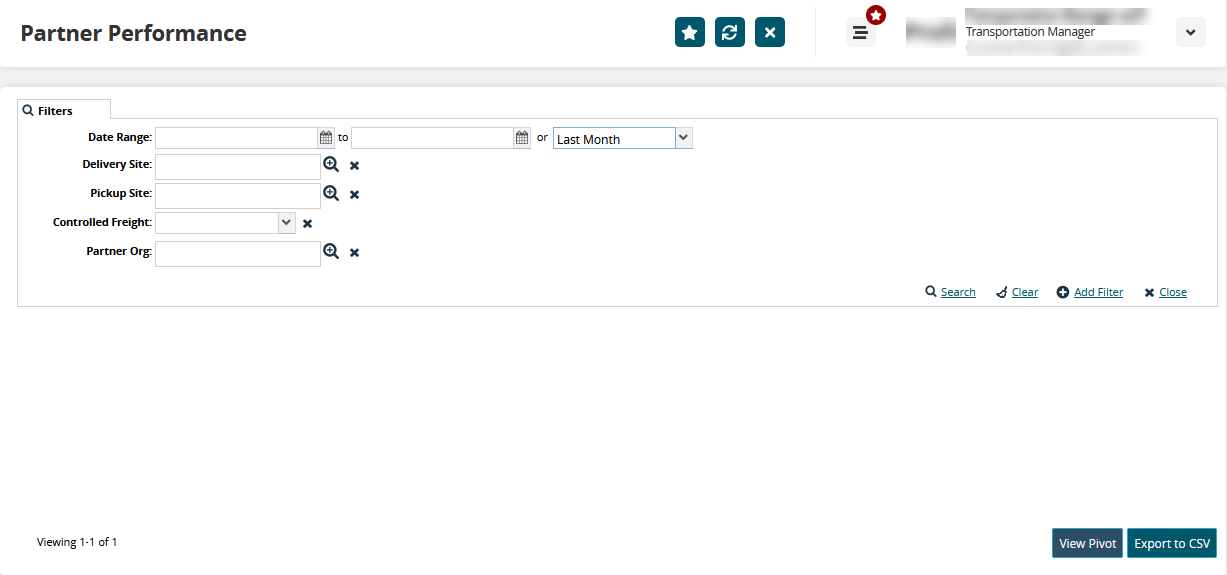Open calendar picker for end date

point(522,138)
